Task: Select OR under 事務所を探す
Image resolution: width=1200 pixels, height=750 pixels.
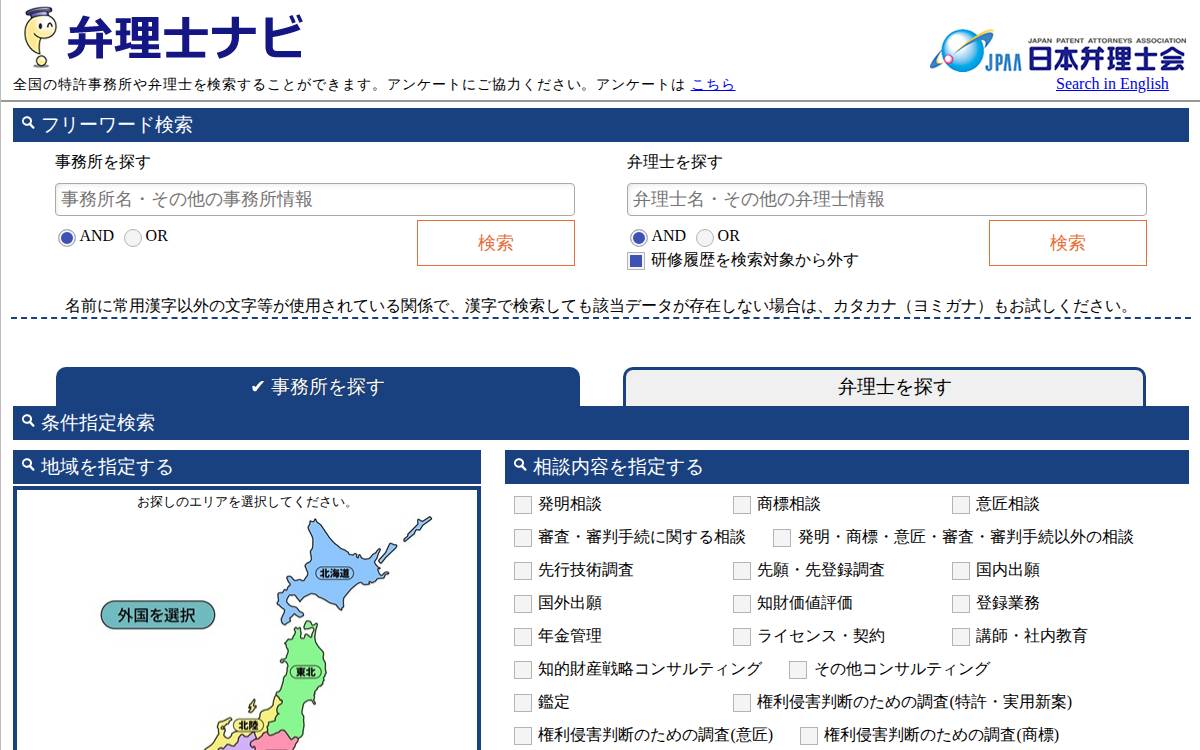Action: tap(133, 238)
